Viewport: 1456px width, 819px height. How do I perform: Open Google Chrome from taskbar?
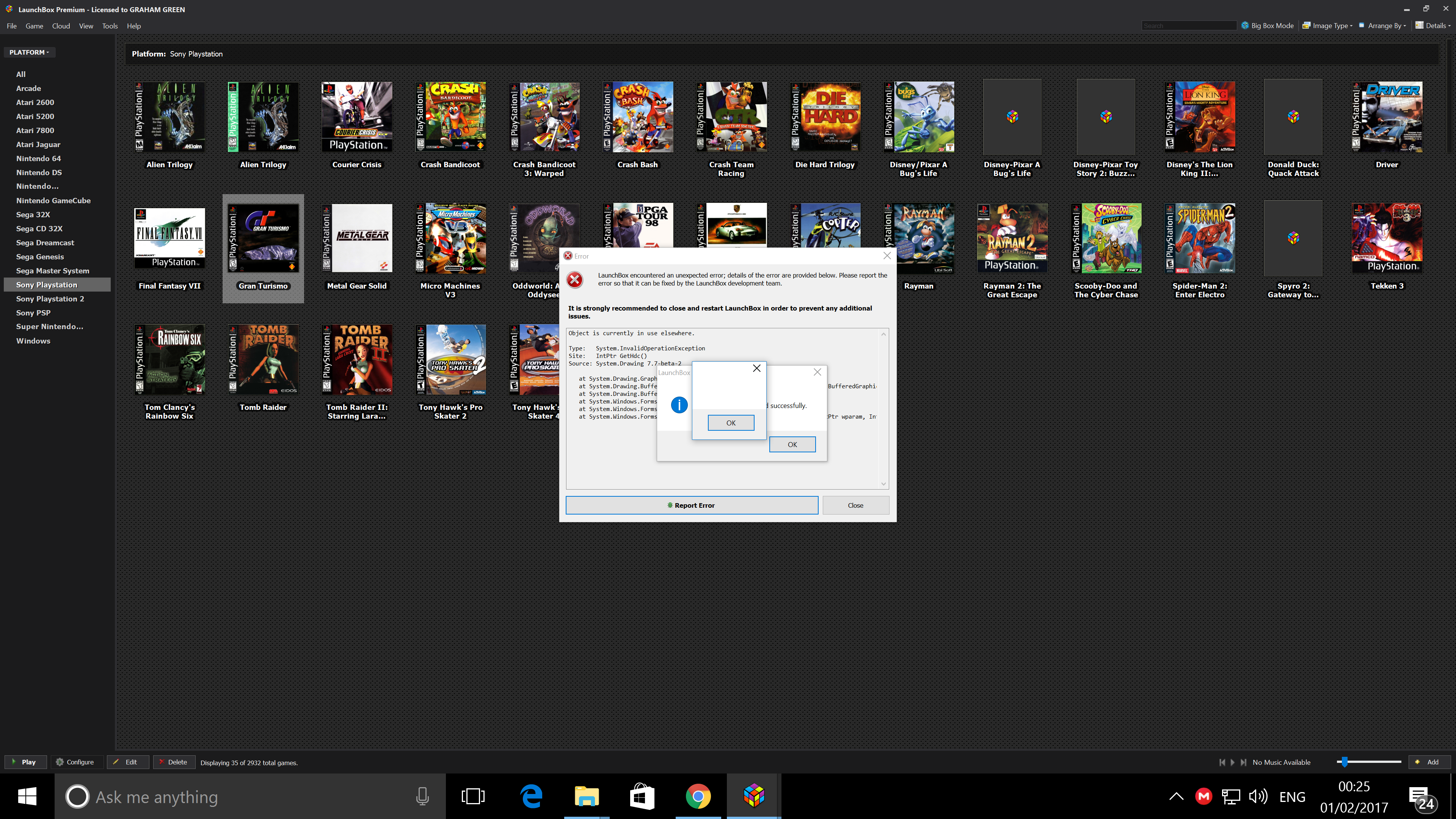[x=698, y=796]
